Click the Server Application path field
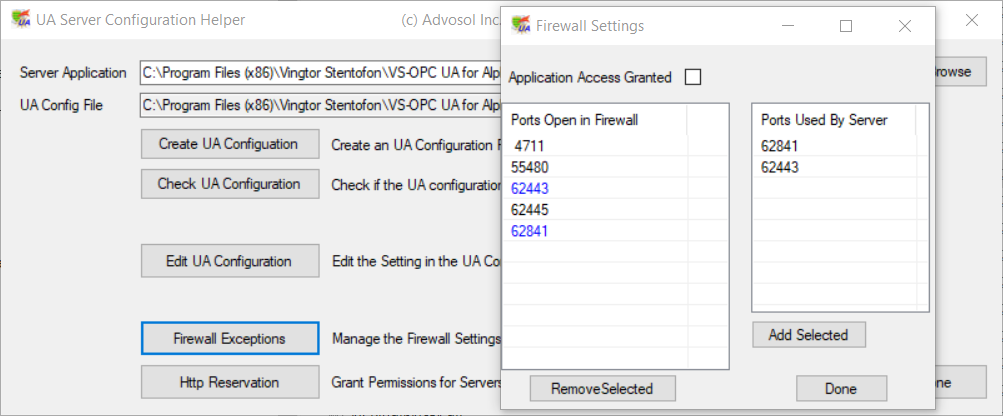Image resolution: width=1003 pixels, height=416 pixels. [x=320, y=72]
